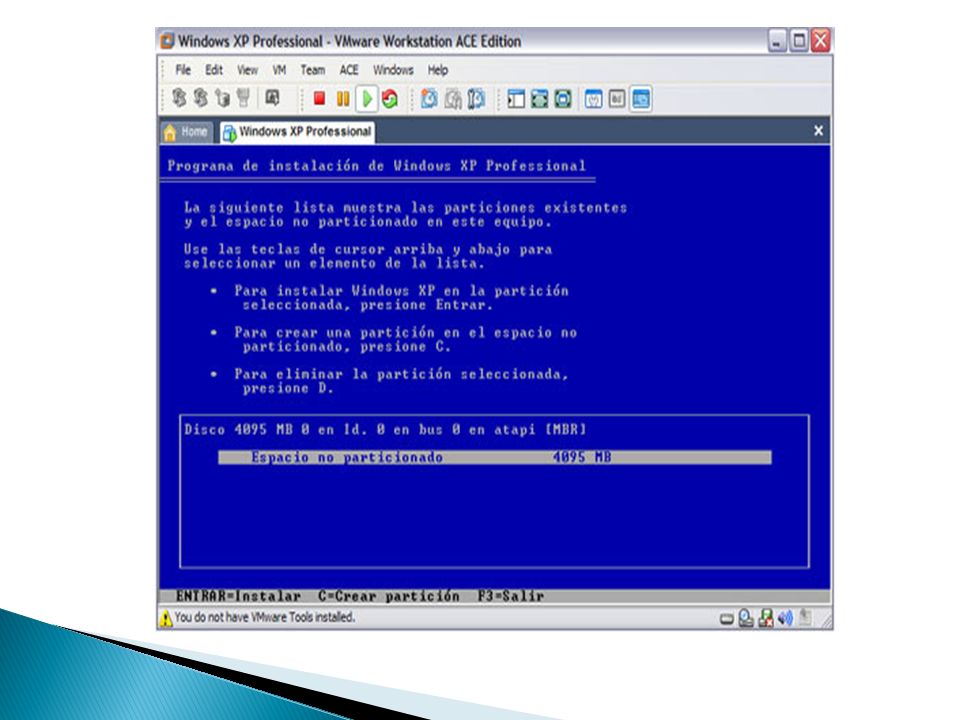The width and height of the screenshot is (960, 720).
Task: Click the red Power Off stop button
Action: tap(319, 99)
